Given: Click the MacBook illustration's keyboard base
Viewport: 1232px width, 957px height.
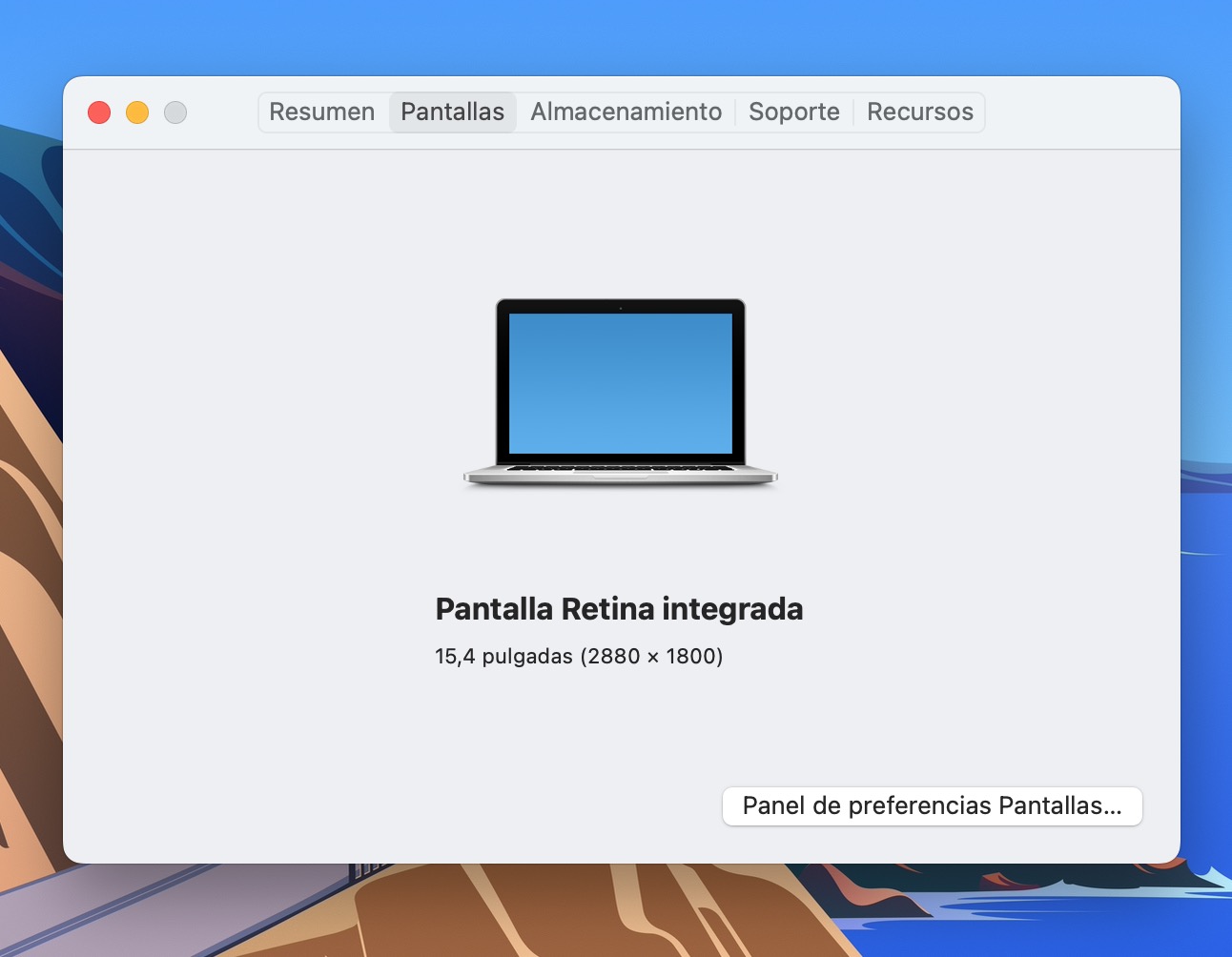Looking at the screenshot, I should [620, 473].
